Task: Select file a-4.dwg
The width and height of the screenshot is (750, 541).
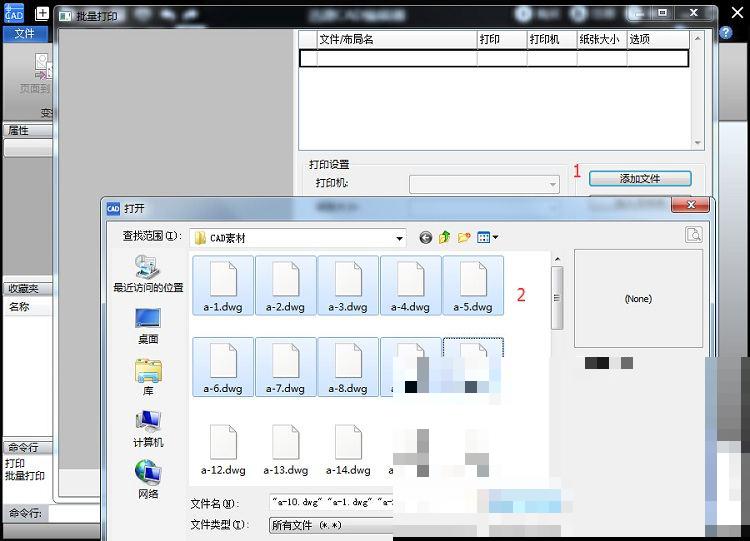Action: pos(410,286)
